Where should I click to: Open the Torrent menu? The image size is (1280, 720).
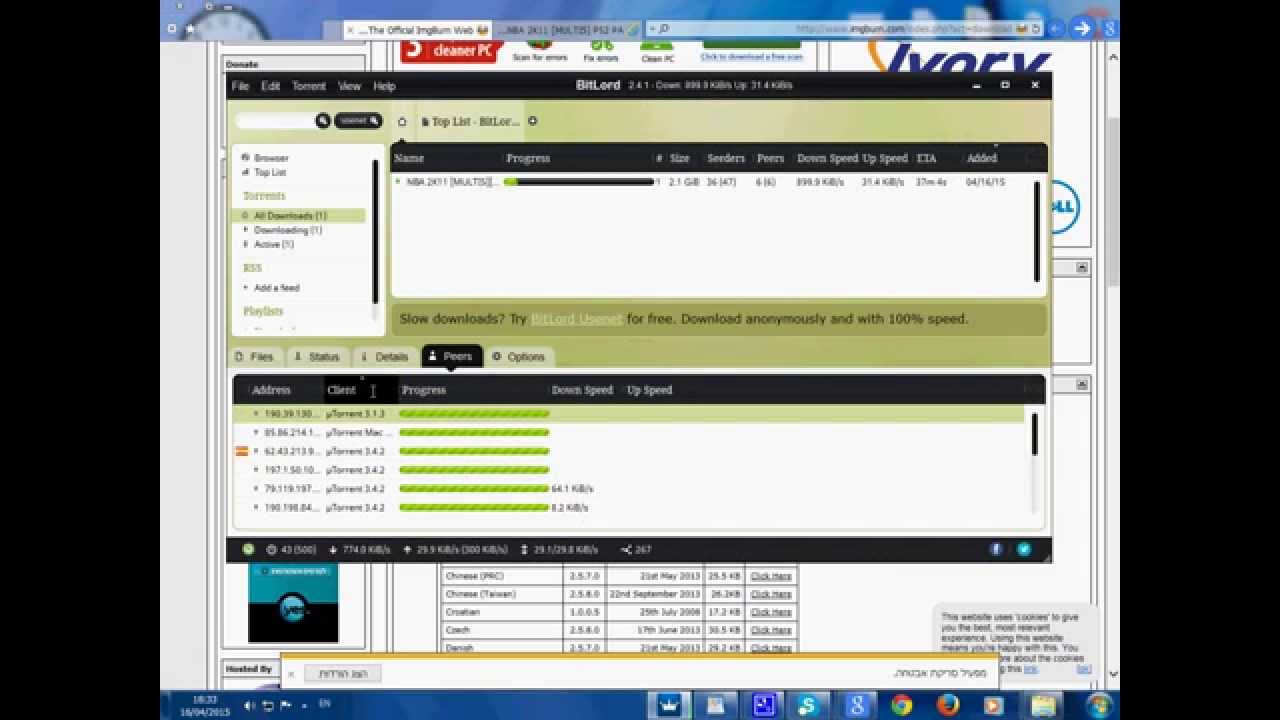tap(309, 86)
